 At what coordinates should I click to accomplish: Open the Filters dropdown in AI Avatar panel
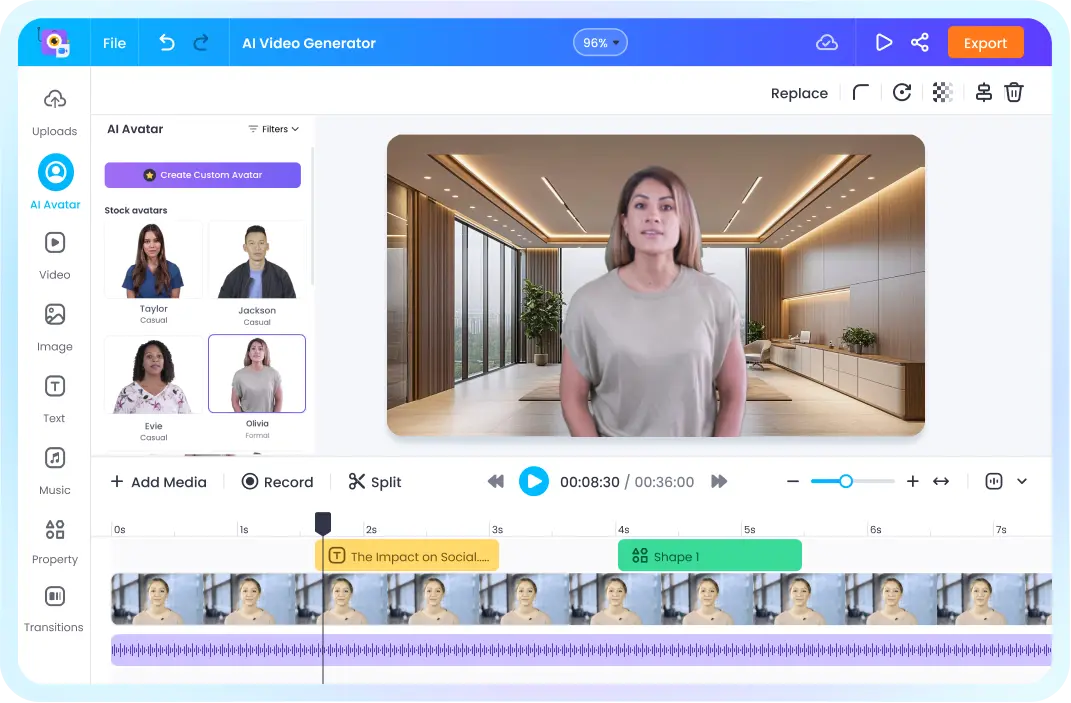(272, 128)
